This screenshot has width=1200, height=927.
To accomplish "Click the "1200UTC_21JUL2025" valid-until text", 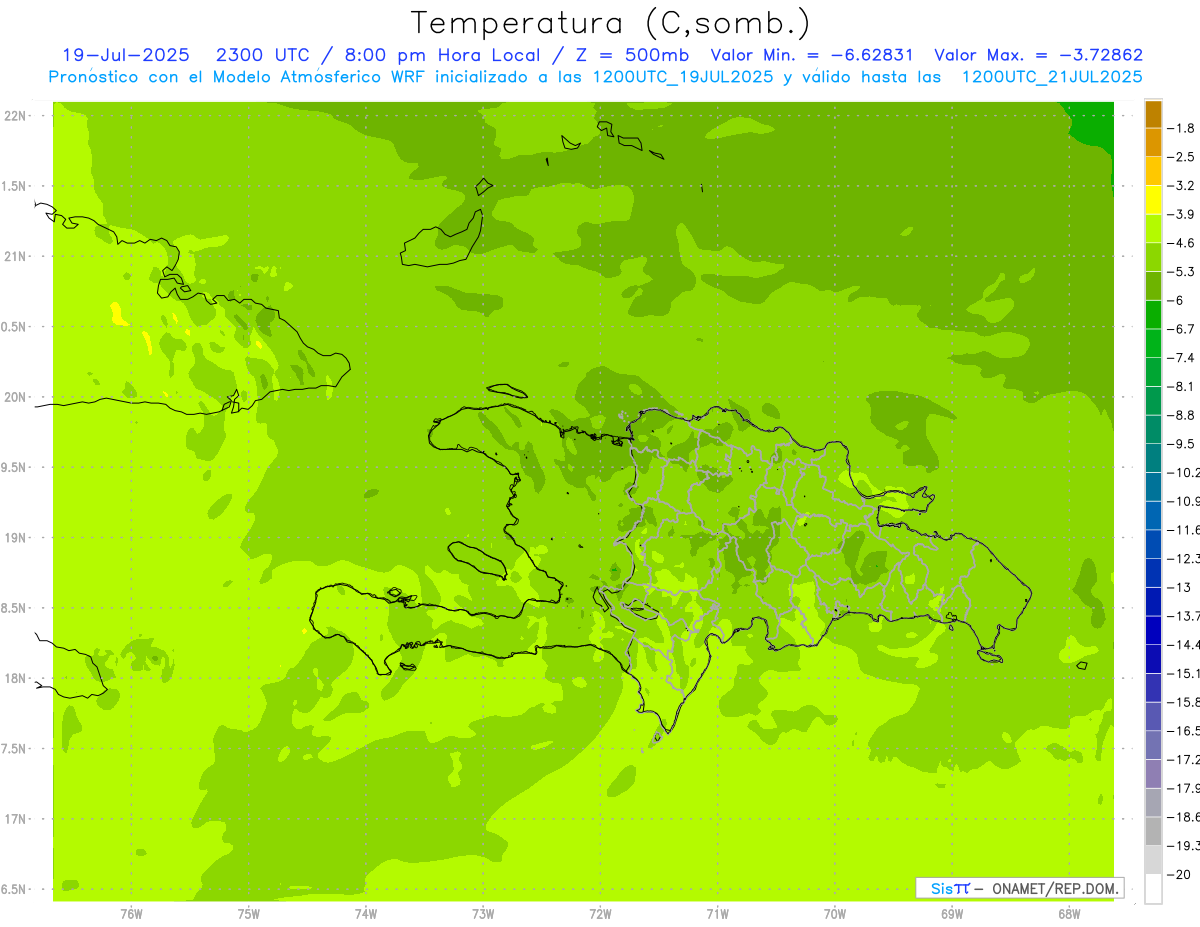I will [x=1052, y=76].
